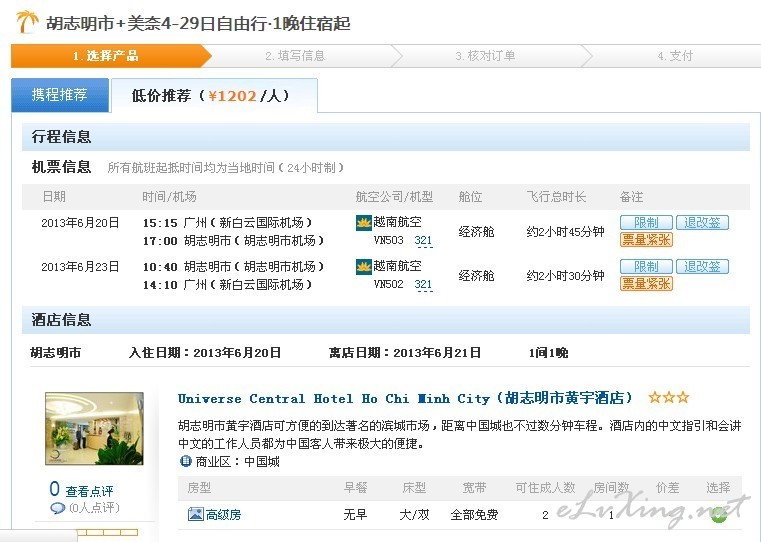Select the 低价推荐 ¥1202/人 tab
The height and width of the screenshot is (542, 761).
click(215, 96)
